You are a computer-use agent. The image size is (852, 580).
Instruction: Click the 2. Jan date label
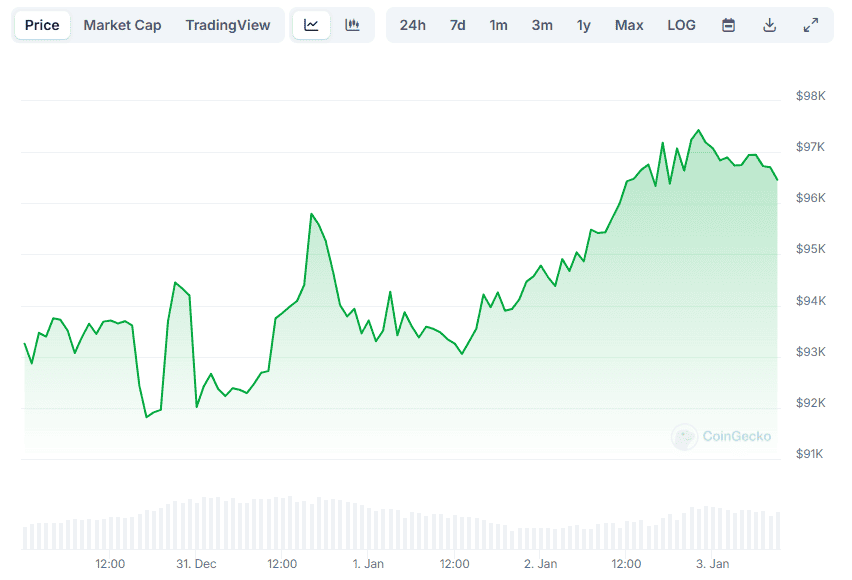point(540,564)
